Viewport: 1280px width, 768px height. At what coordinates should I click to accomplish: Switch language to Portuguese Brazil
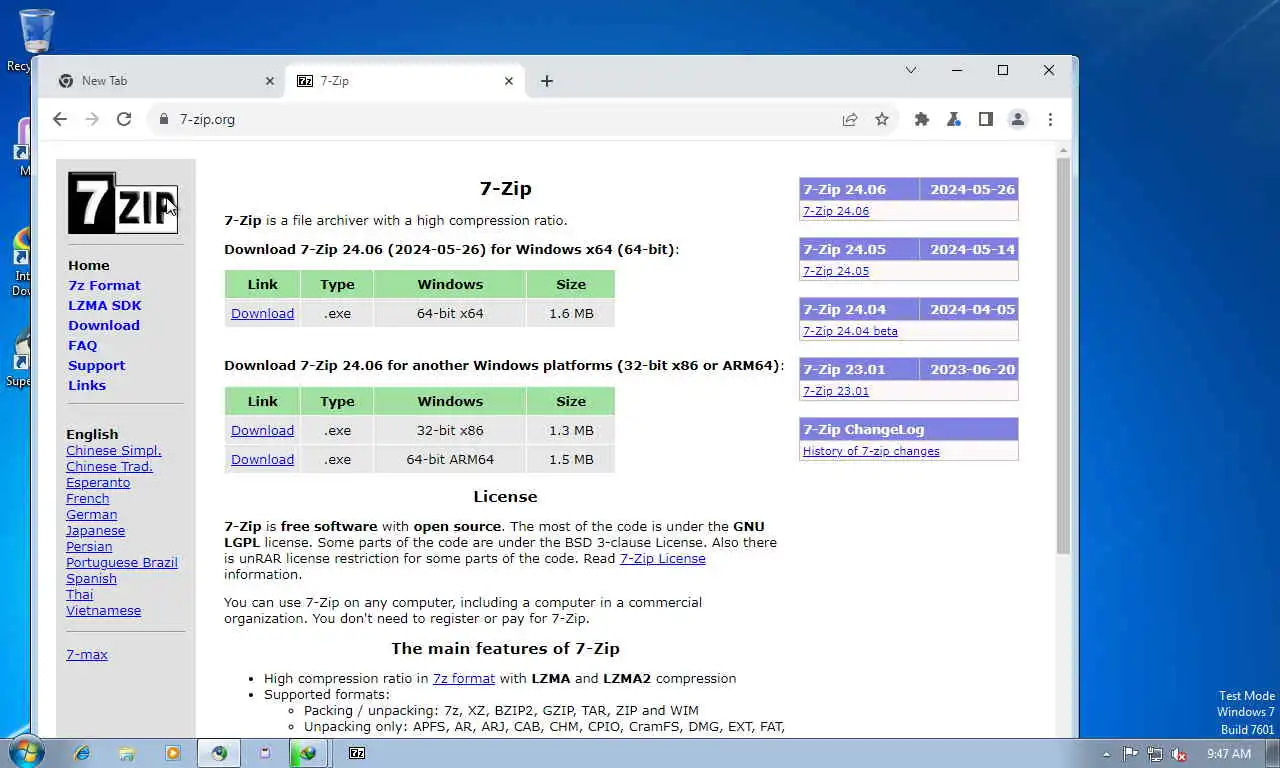coord(122,562)
